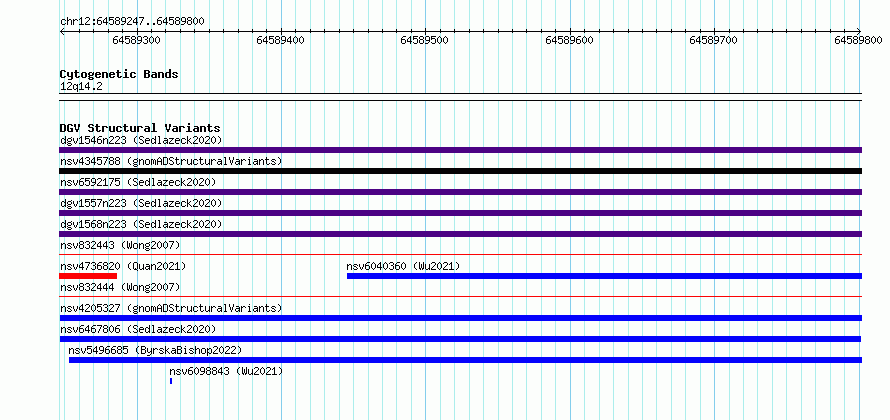
Task: Open the nsv6098843 (Wu2021) label
Action: tap(226, 371)
